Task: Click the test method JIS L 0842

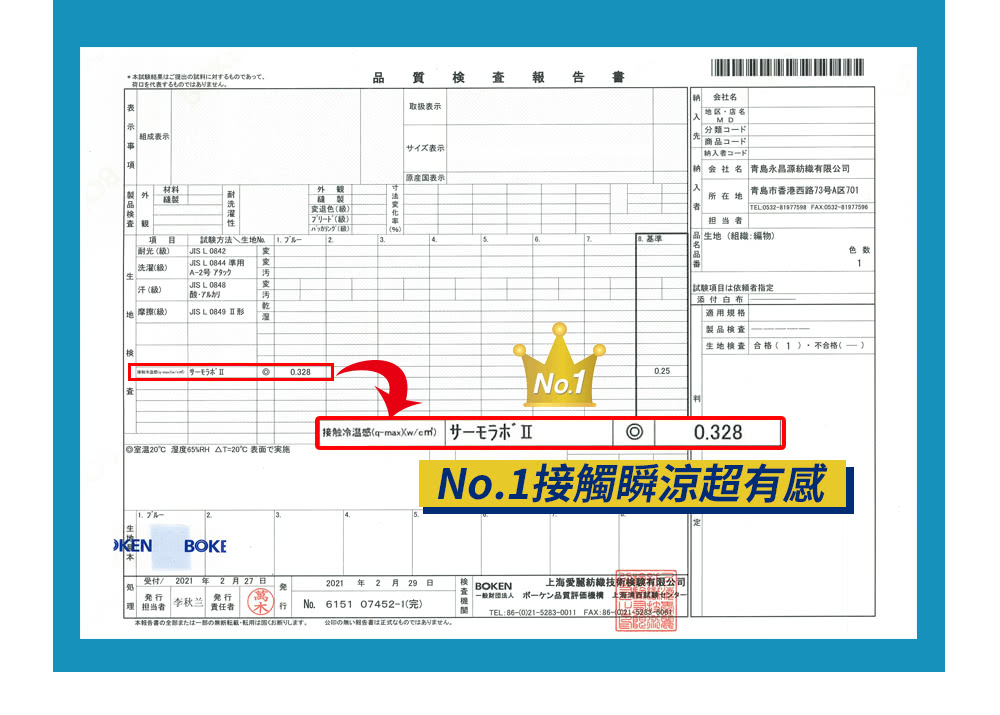Action: click(207, 251)
